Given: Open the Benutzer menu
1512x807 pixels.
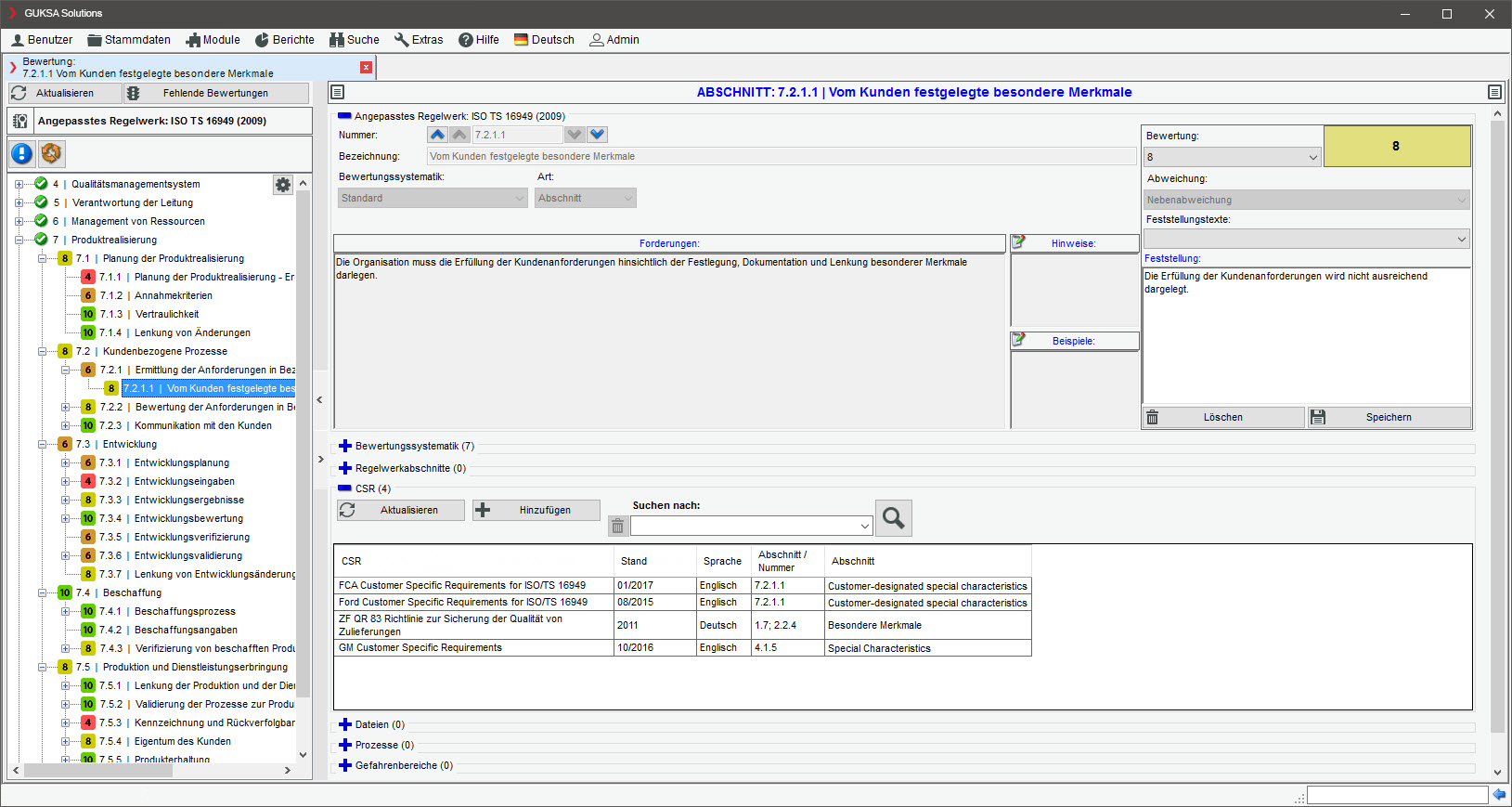Looking at the screenshot, I should coord(42,40).
